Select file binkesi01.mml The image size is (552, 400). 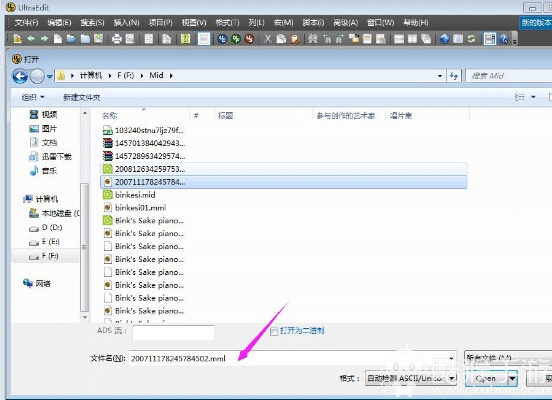(134, 208)
